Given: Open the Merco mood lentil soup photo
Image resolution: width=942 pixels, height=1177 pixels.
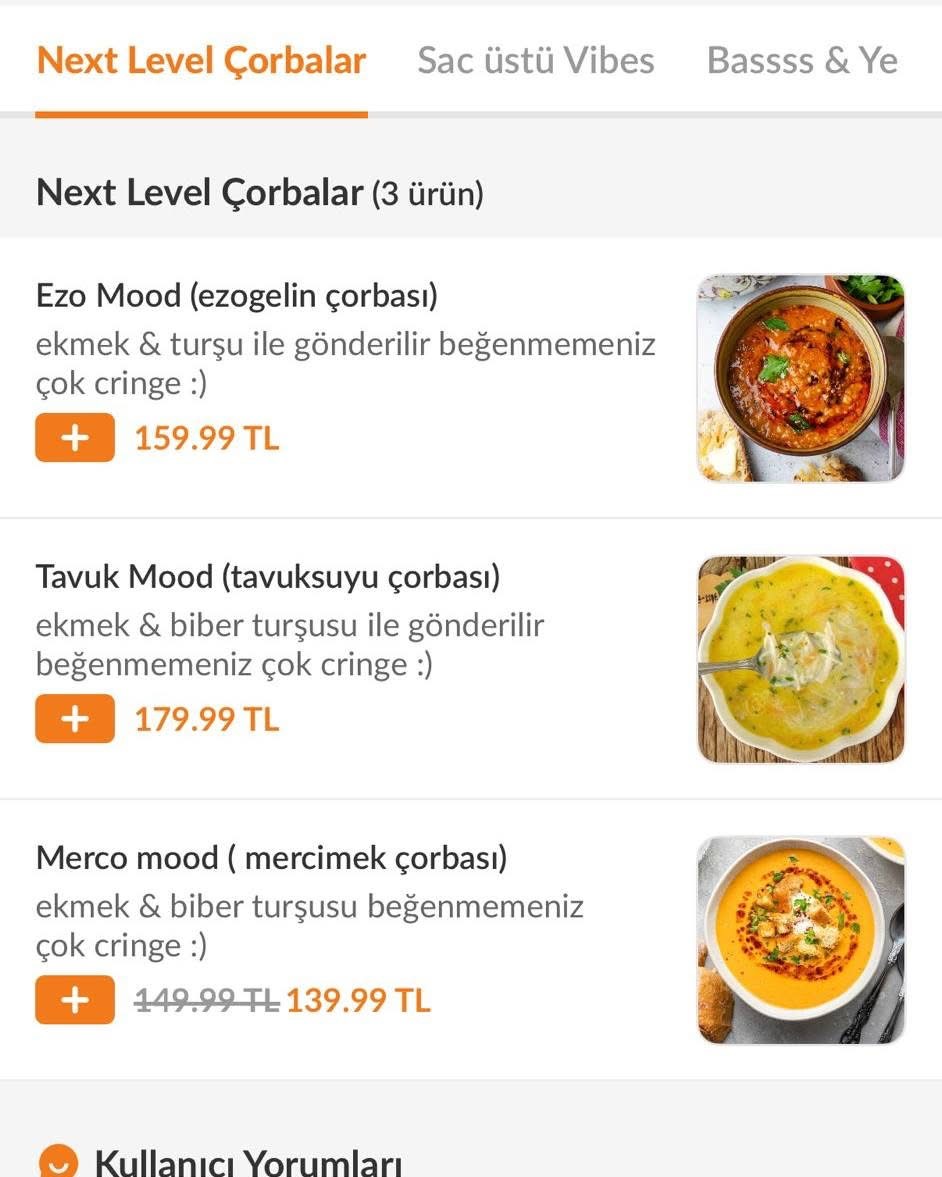Looking at the screenshot, I should pyautogui.click(x=800, y=940).
